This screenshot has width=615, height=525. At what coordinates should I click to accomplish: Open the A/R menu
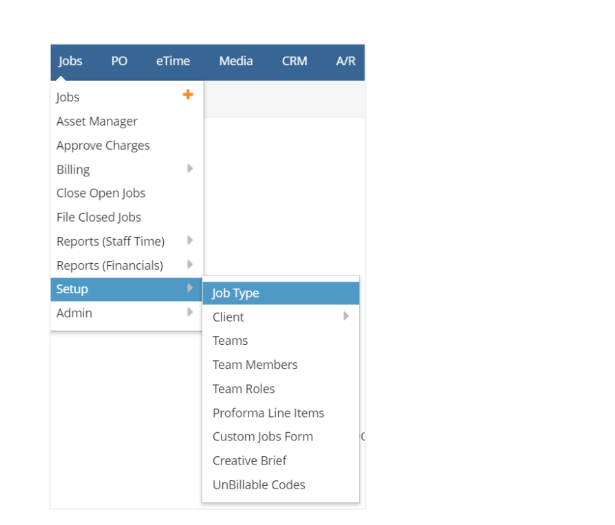[x=346, y=61]
